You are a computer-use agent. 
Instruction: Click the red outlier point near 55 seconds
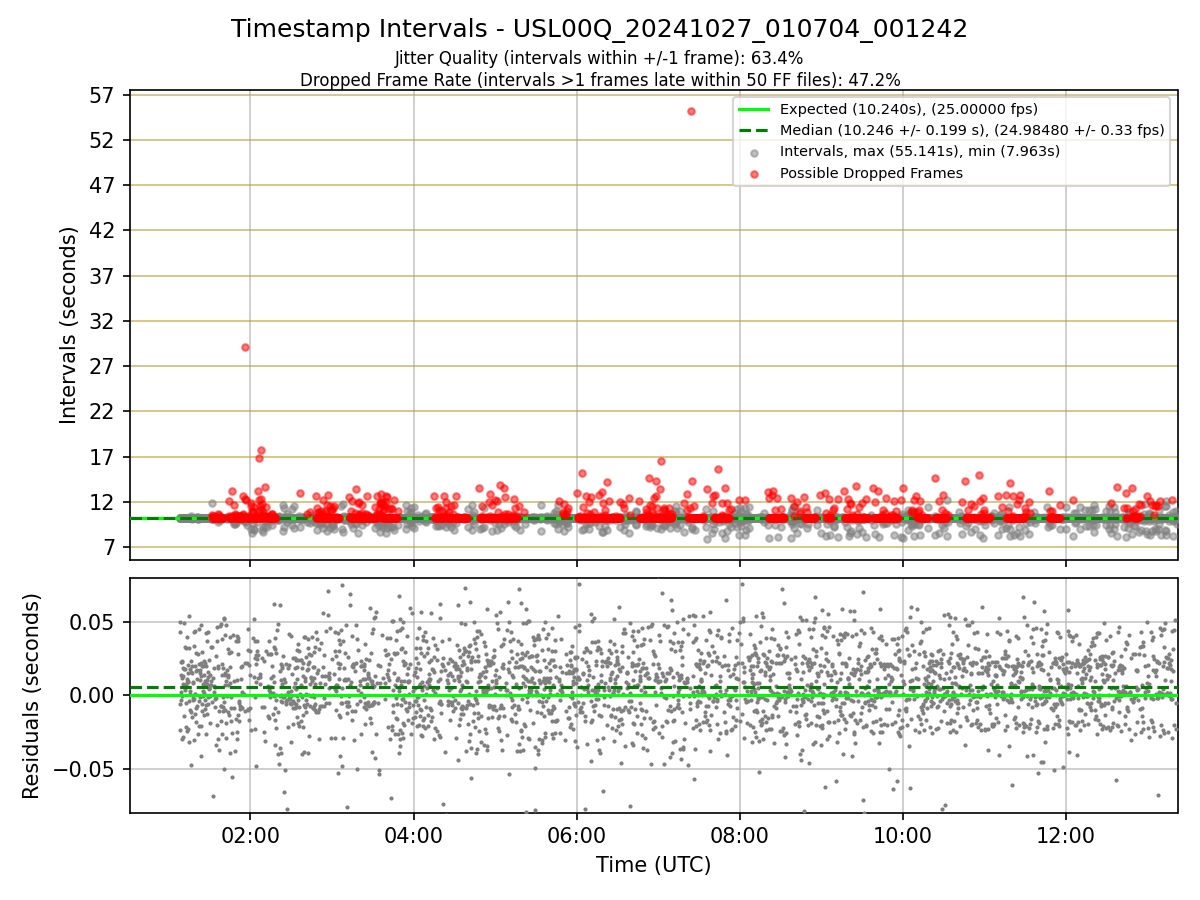pyautogui.click(x=691, y=111)
